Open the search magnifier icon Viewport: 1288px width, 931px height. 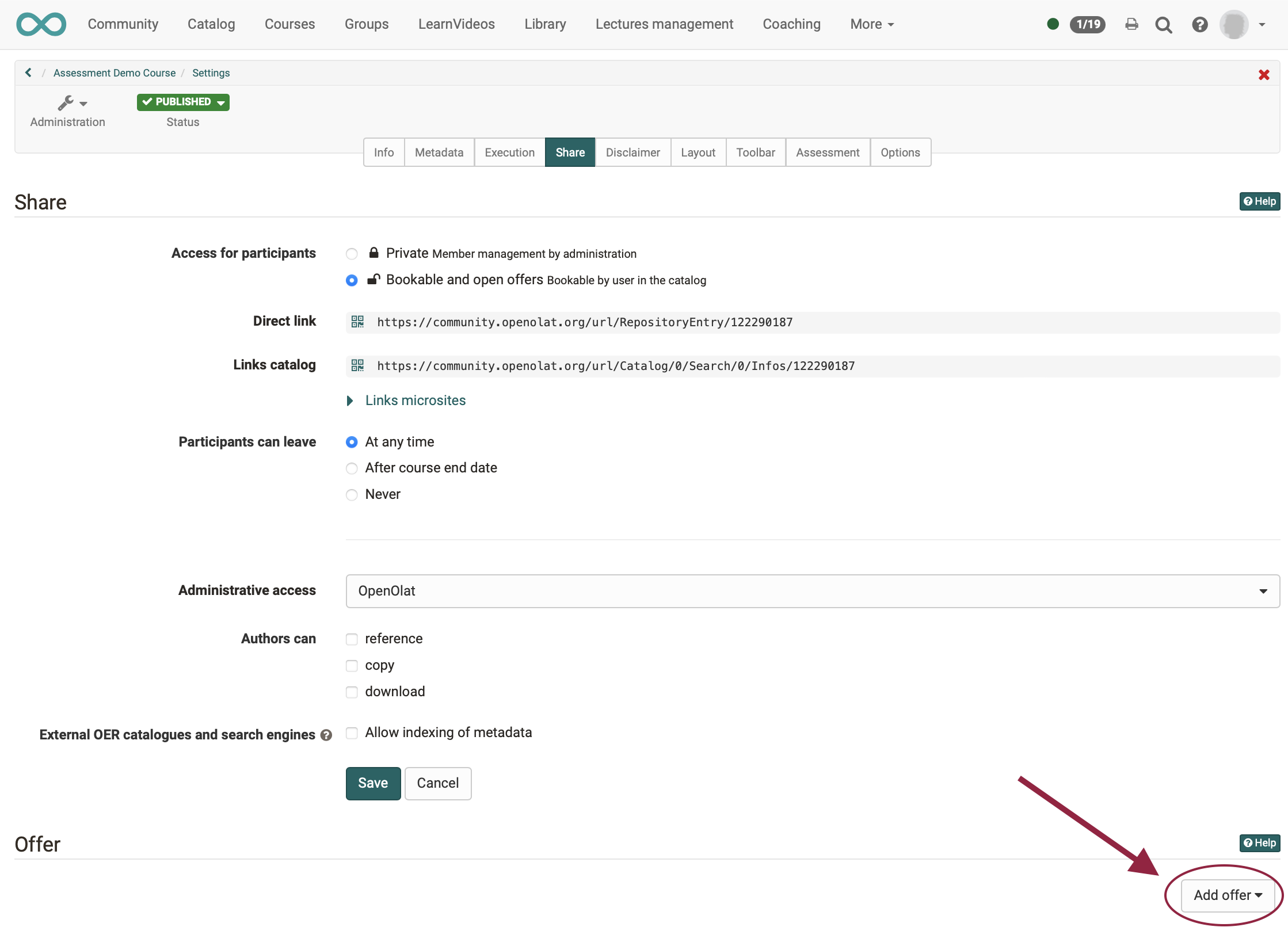[1164, 25]
